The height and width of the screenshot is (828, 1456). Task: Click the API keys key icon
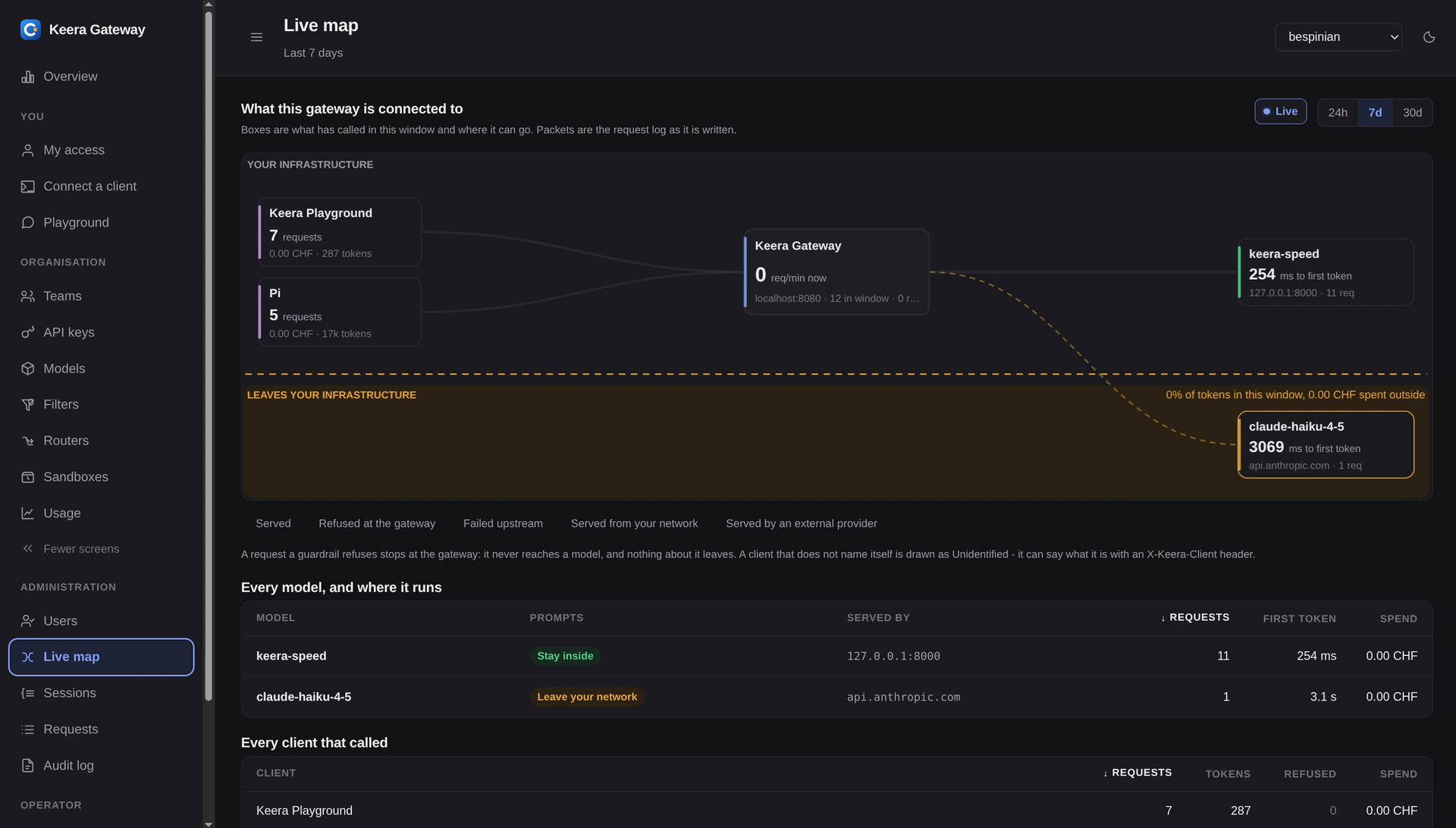(28, 332)
